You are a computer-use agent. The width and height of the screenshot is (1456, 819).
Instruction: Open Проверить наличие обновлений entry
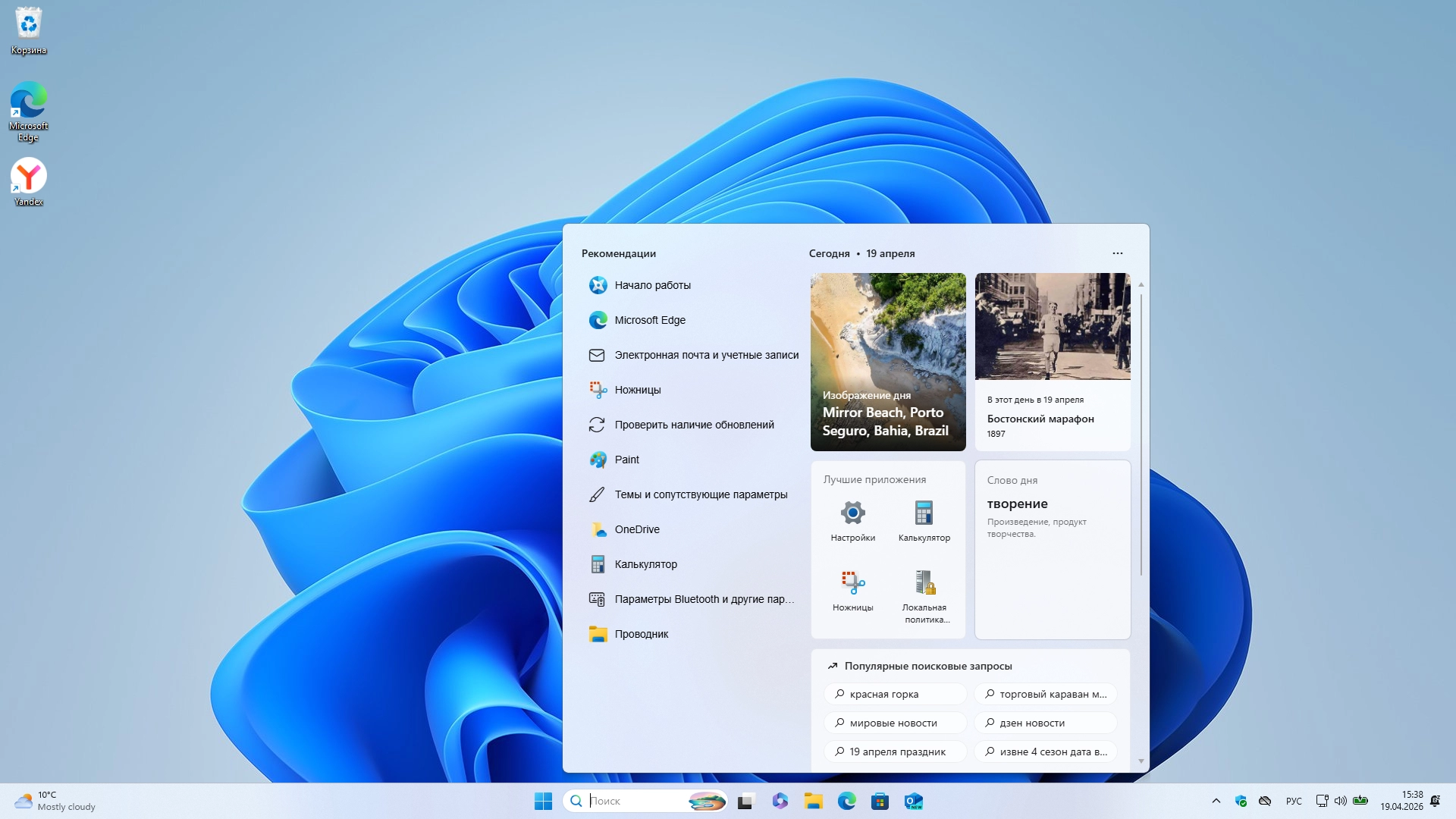click(x=694, y=425)
